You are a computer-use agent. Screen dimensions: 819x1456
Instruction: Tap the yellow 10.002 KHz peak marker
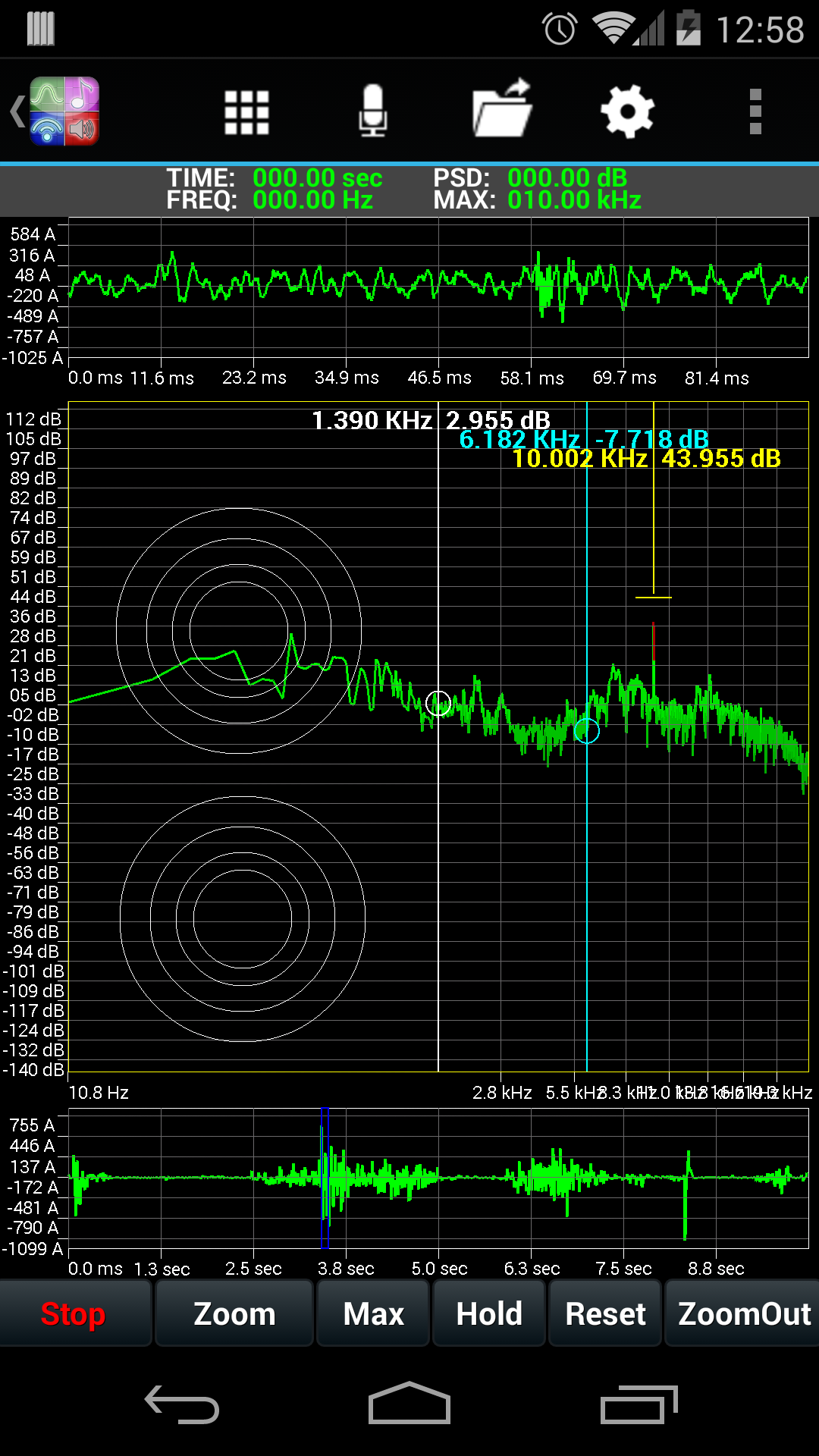653,598
